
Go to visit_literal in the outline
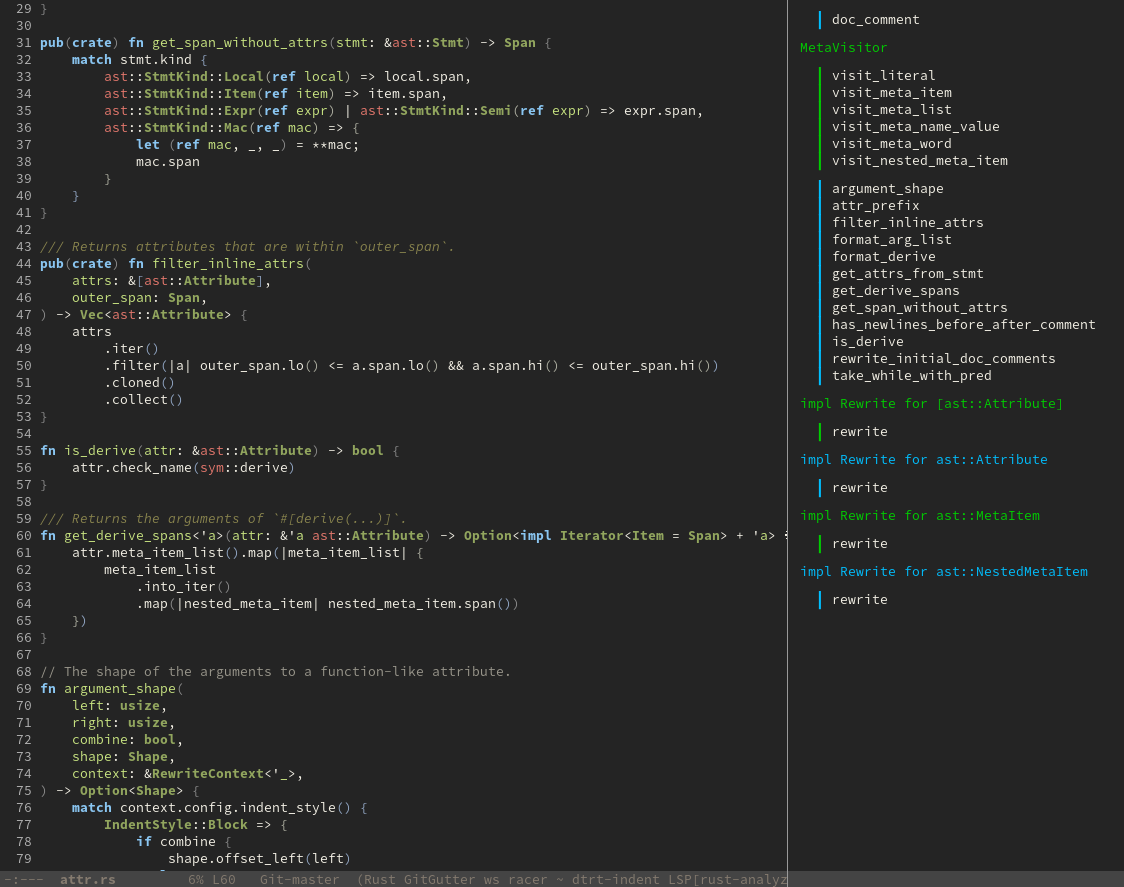883,75
